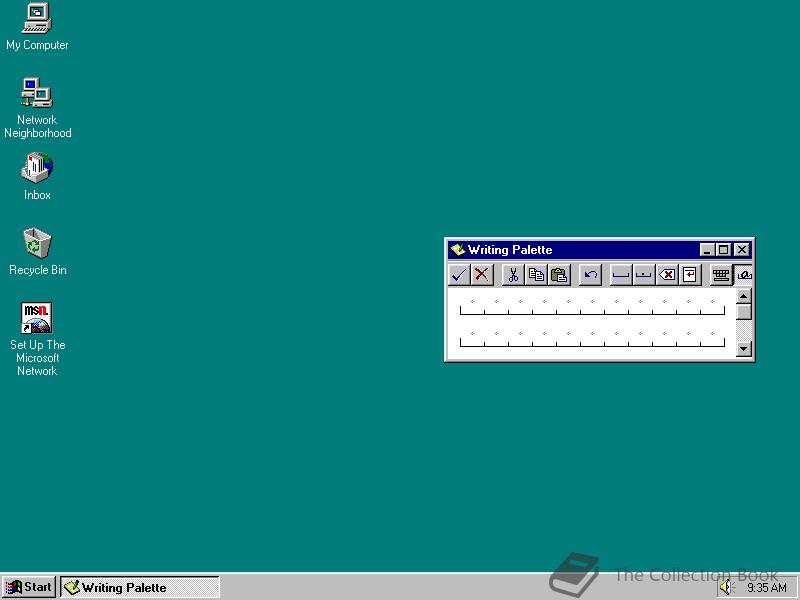
Task: Insert a new line with the return-arrow icon
Action: click(x=690, y=276)
